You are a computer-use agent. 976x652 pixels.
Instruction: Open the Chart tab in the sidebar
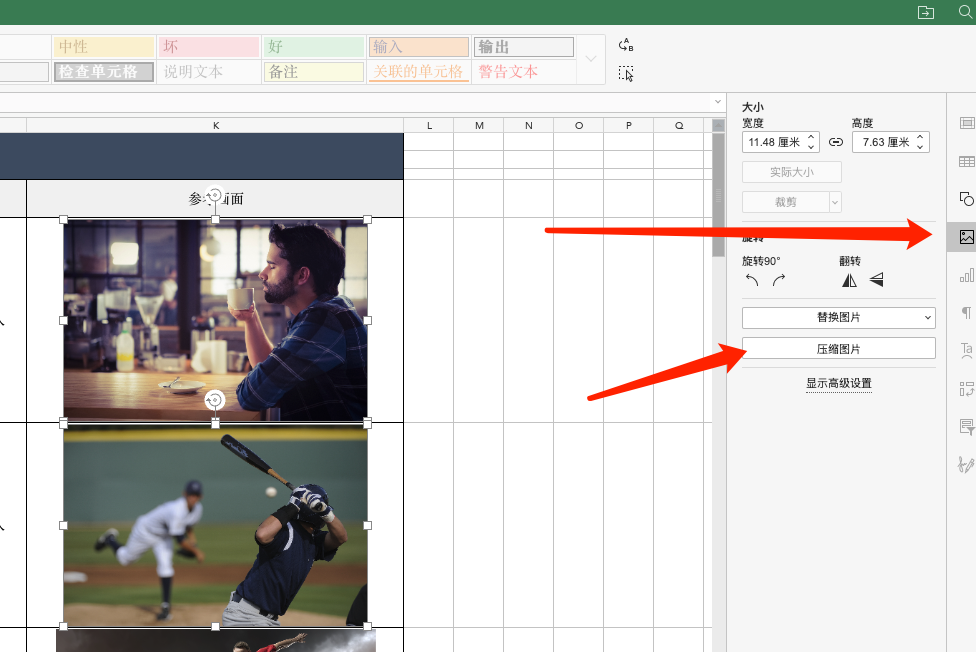(966, 275)
